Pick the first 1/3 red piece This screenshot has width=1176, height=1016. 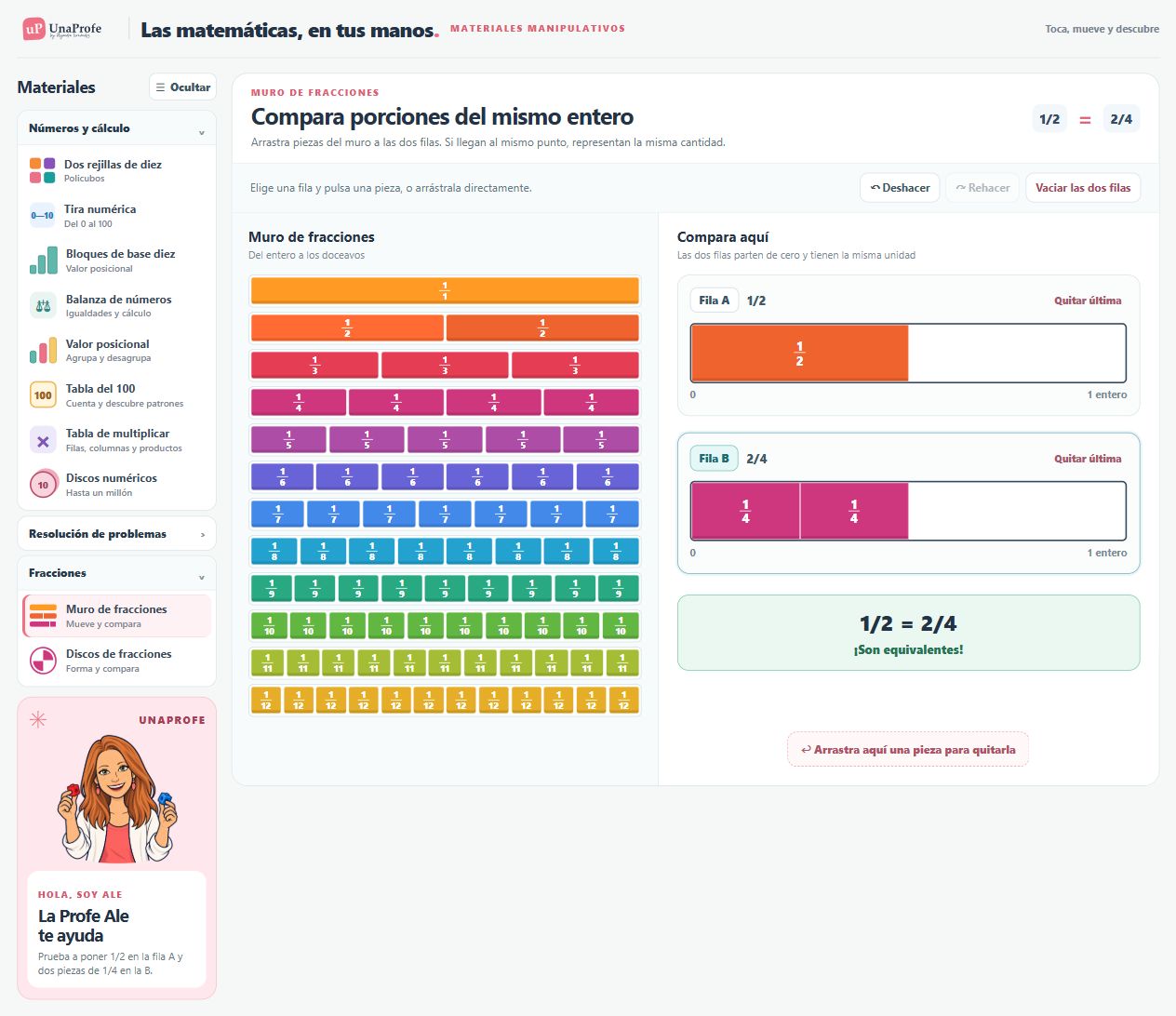pos(314,365)
